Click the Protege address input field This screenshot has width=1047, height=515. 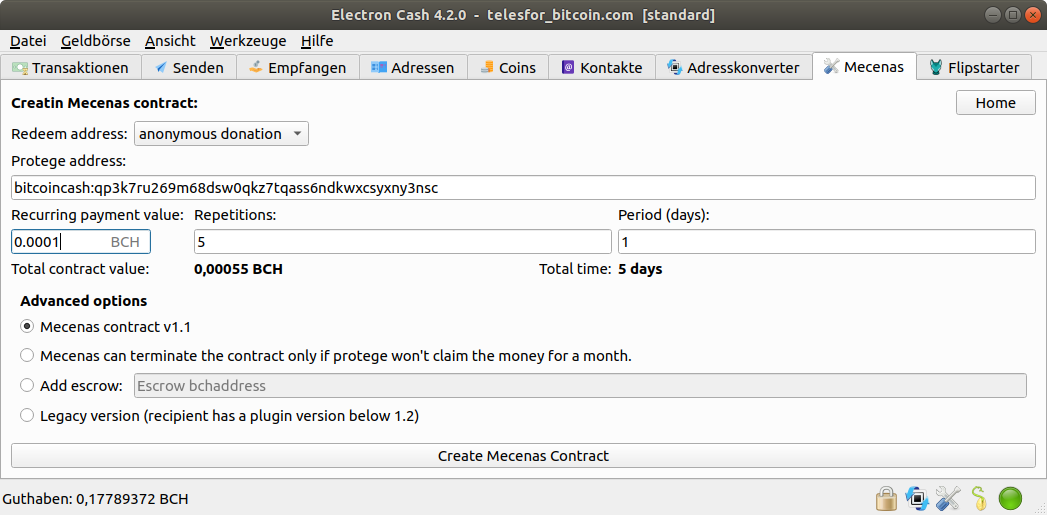(524, 188)
